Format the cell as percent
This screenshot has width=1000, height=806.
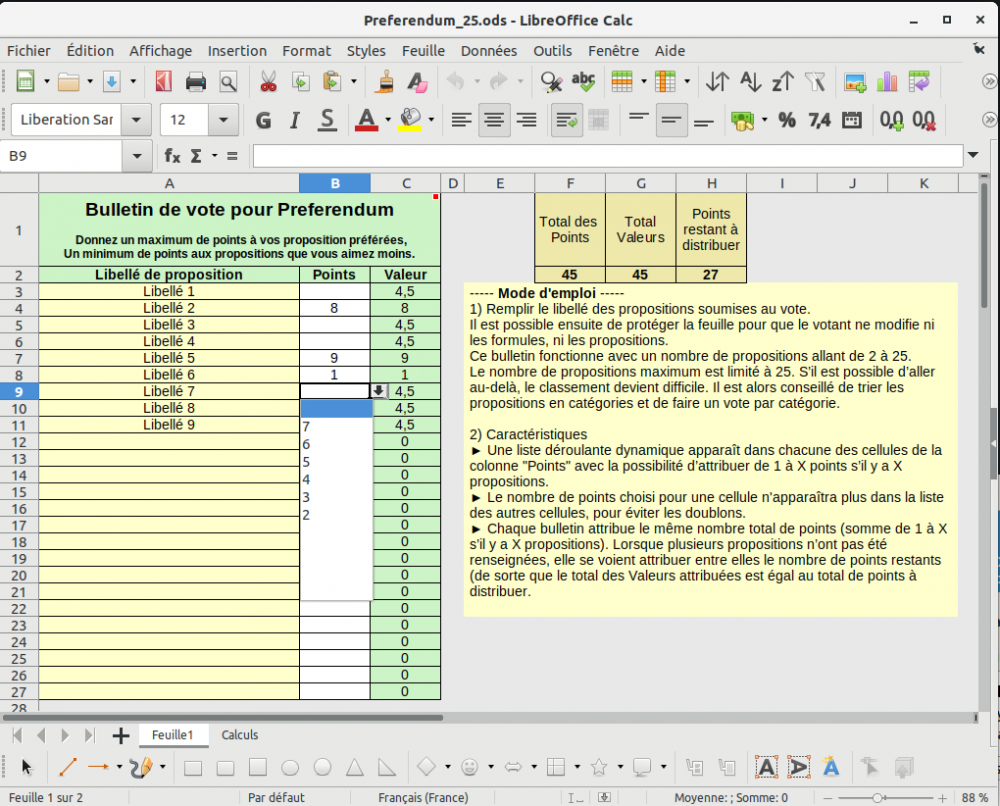(787, 120)
